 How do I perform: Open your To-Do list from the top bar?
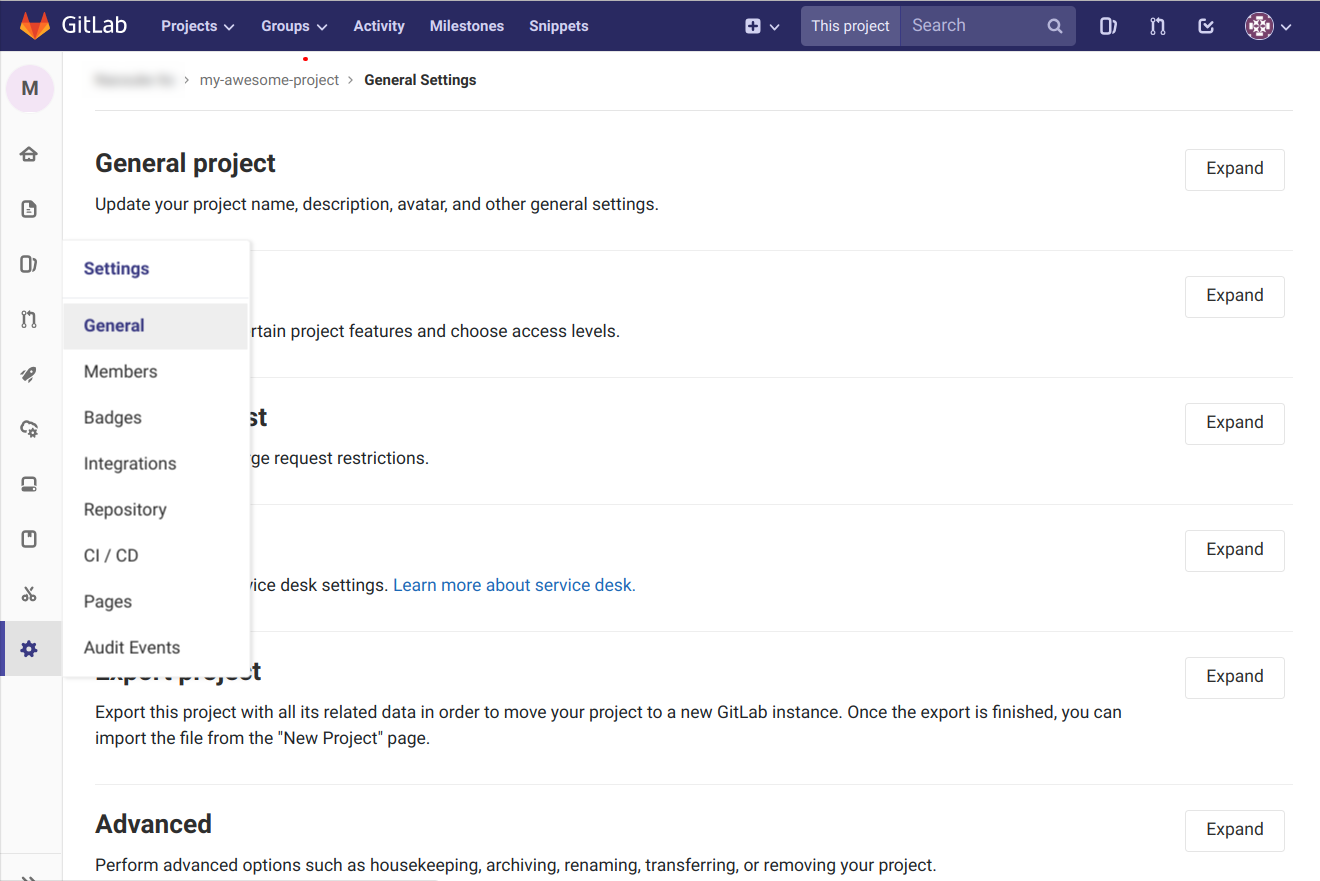tap(1205, 25)
